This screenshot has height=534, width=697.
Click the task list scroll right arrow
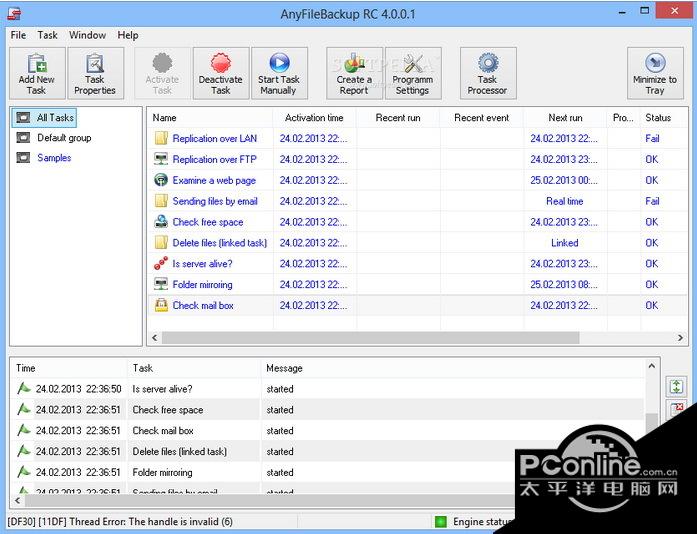tap(680, 338)
